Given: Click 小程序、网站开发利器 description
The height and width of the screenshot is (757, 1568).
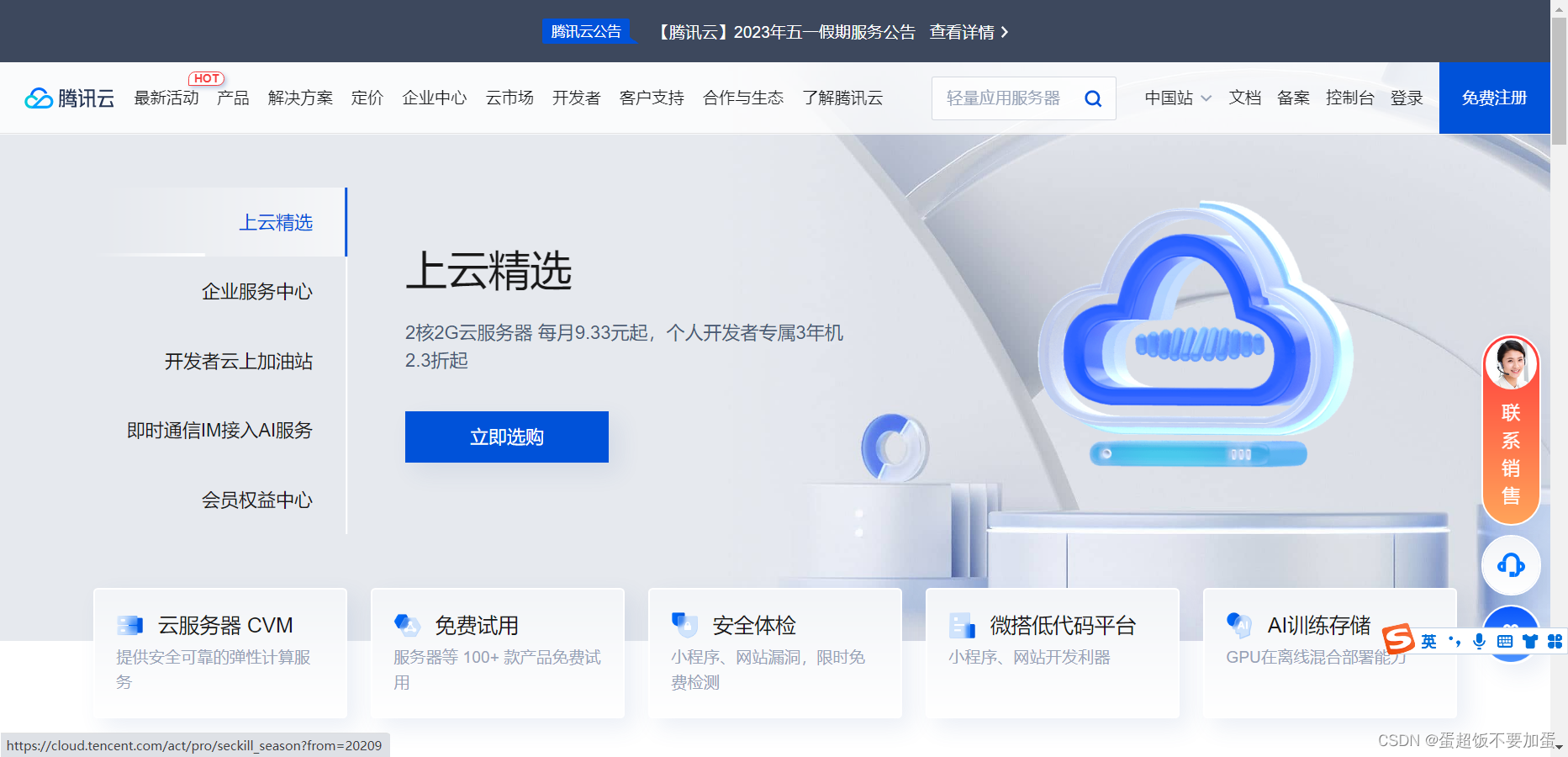Looking at the screenshot, I should click(1029, 657).
